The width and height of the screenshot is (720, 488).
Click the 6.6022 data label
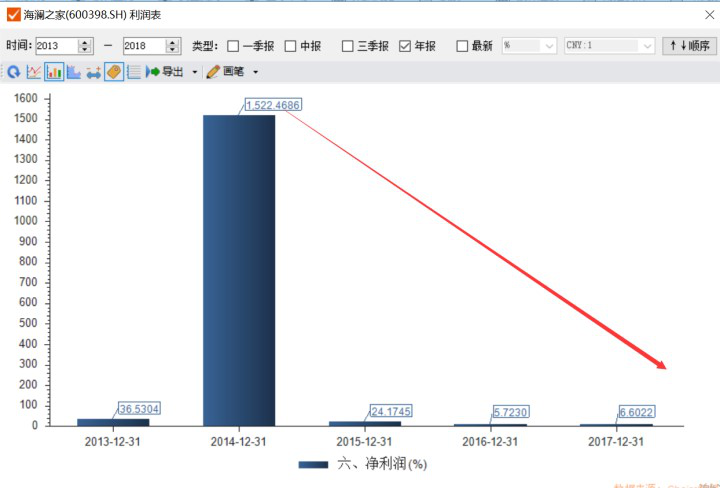click(x=636, y=412)
